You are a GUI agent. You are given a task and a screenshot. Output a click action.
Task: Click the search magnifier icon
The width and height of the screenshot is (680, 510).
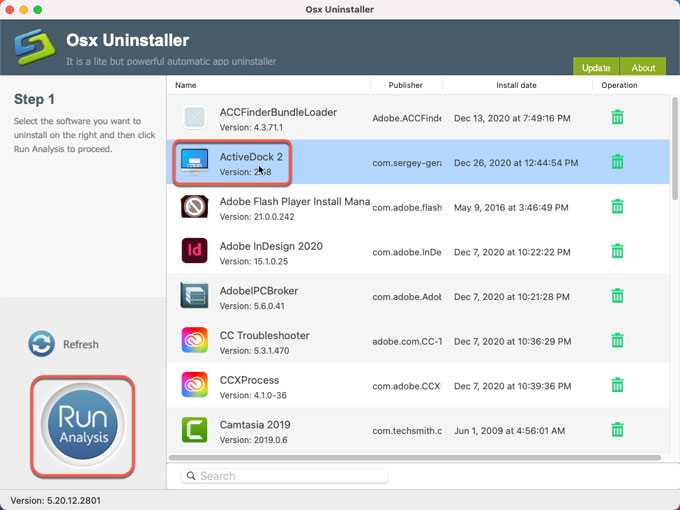[191, 476]
